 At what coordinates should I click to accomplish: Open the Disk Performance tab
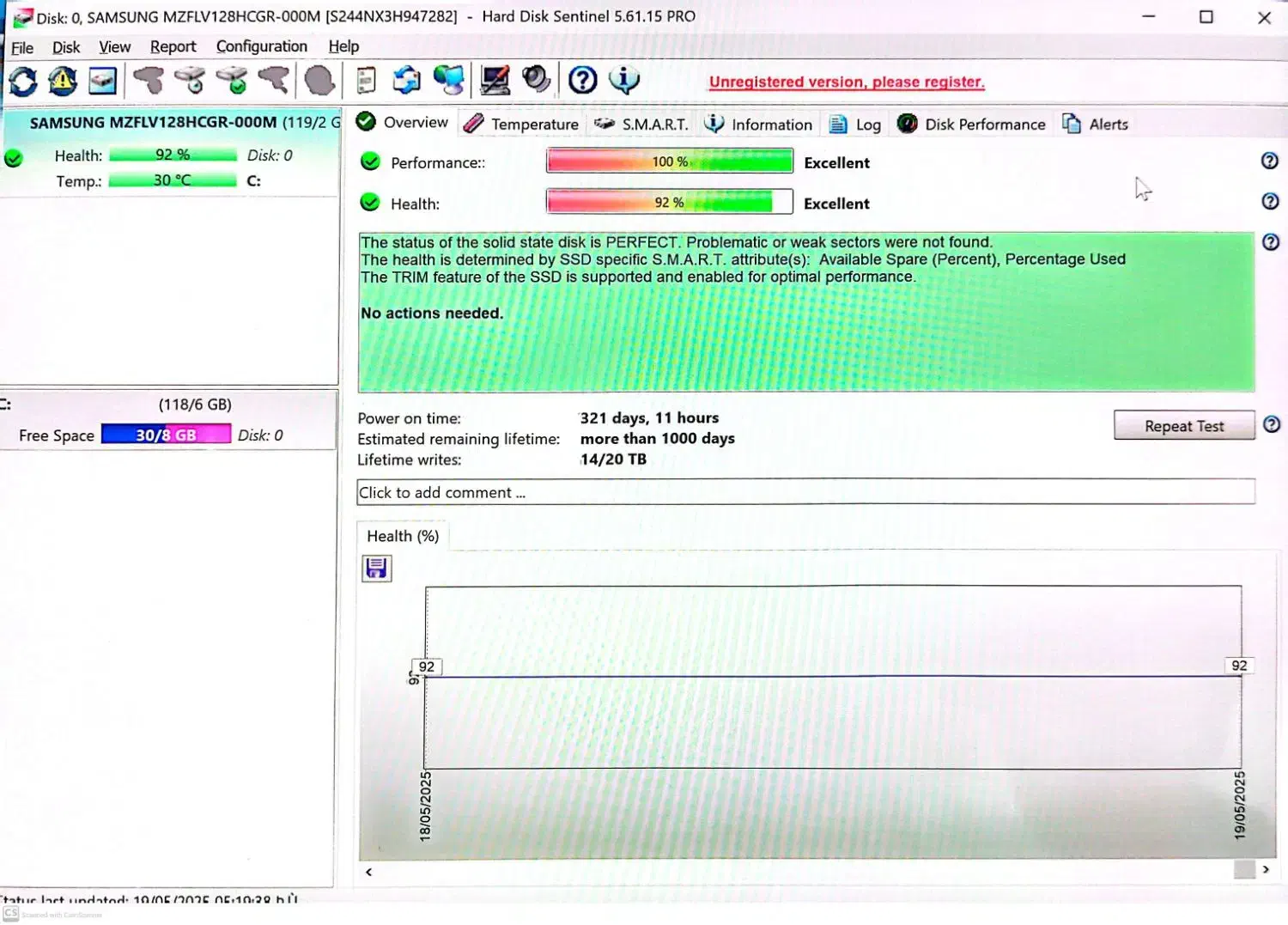pos(972,125)
